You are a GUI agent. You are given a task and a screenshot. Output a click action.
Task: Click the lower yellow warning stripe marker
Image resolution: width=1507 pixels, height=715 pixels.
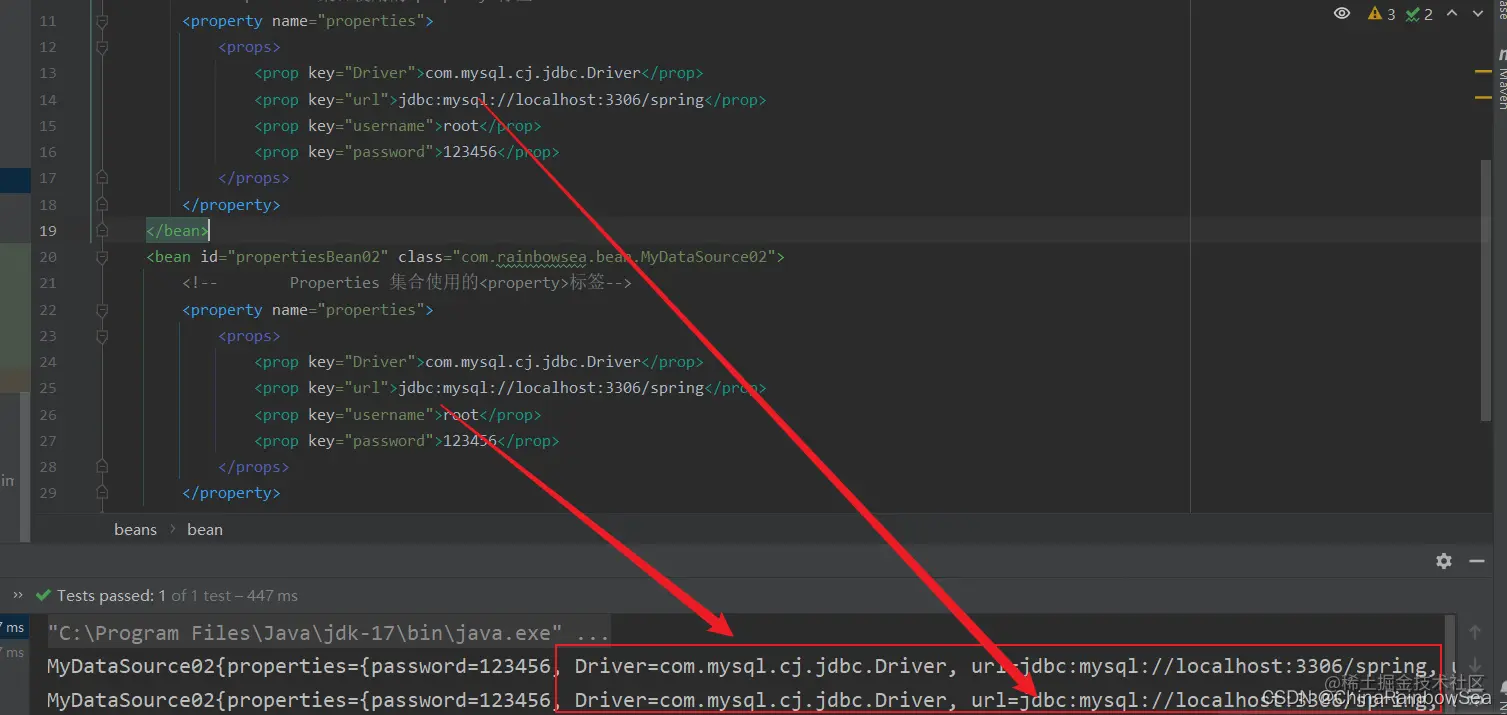1483,98
